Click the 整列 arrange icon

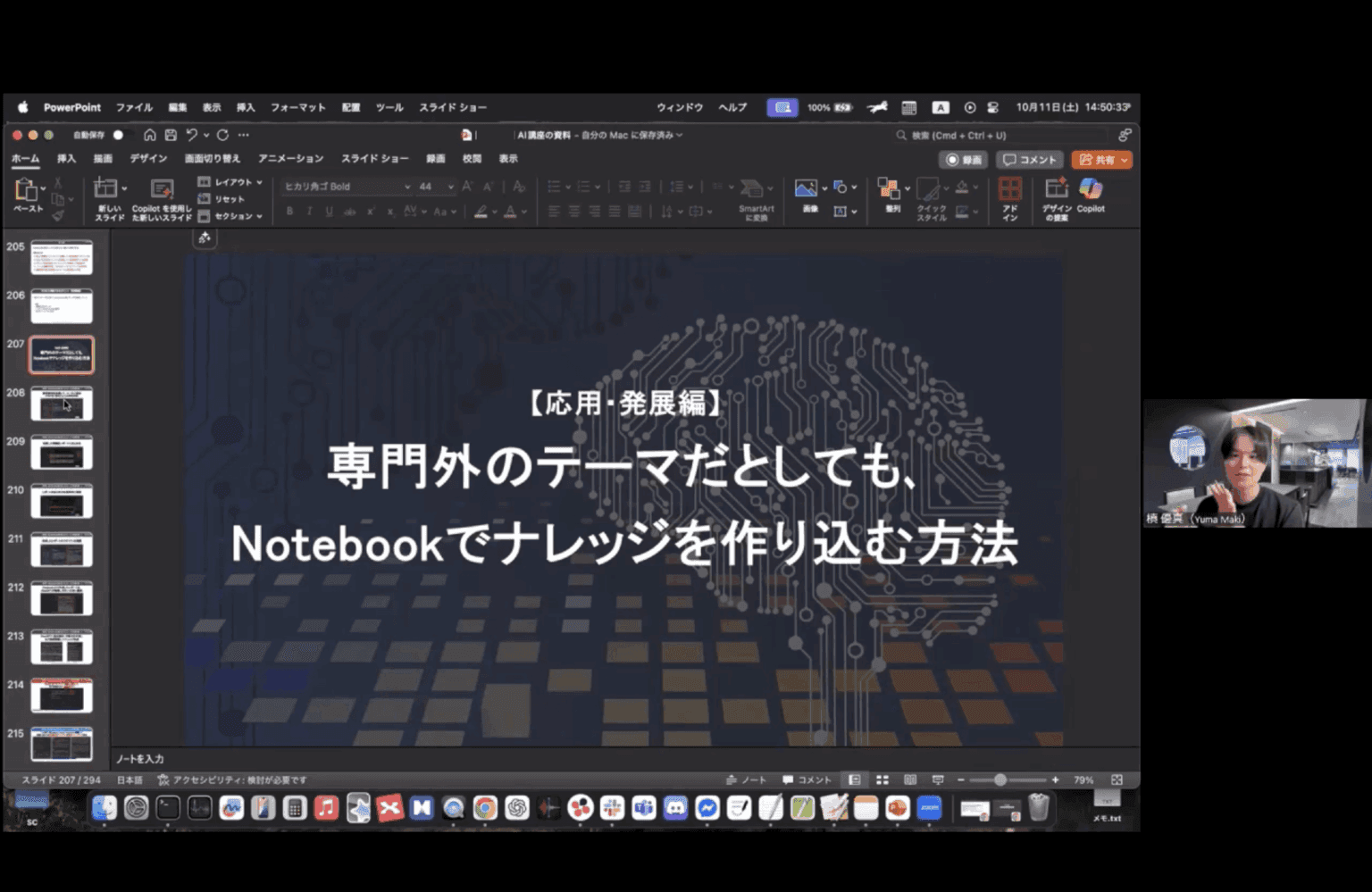click(891, 188)
